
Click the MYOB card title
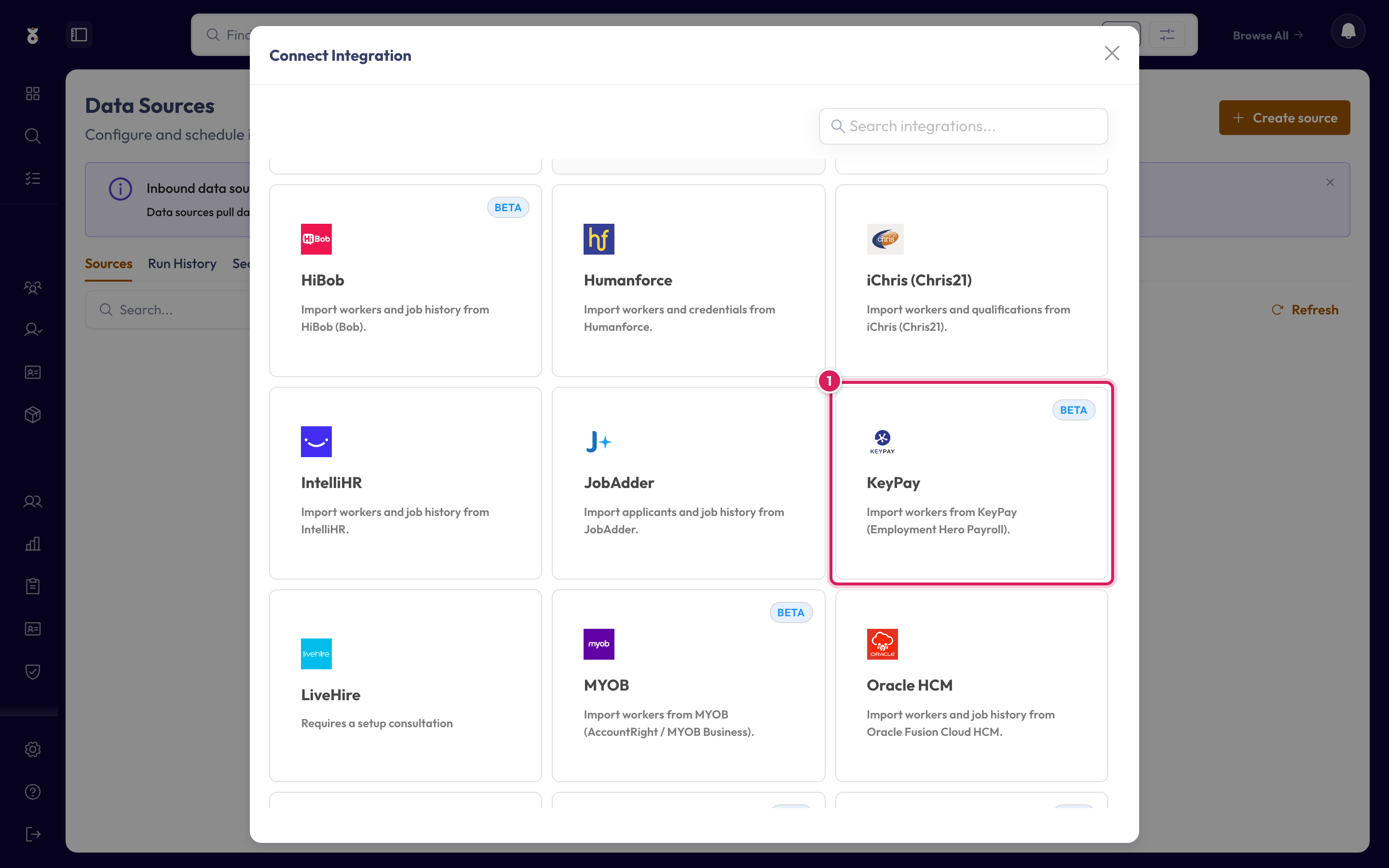[x=606, y=685]
